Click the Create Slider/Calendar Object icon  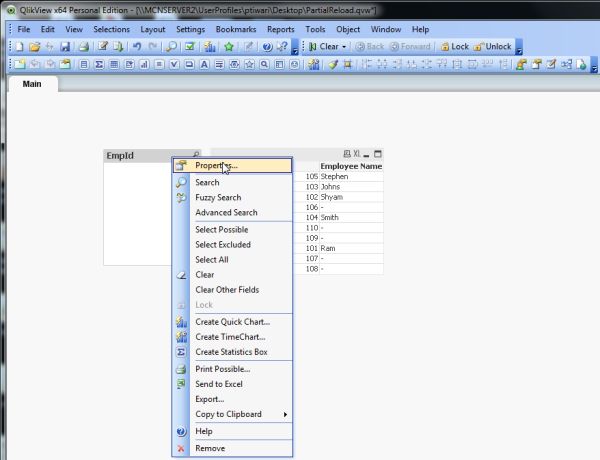coord(234,64)
